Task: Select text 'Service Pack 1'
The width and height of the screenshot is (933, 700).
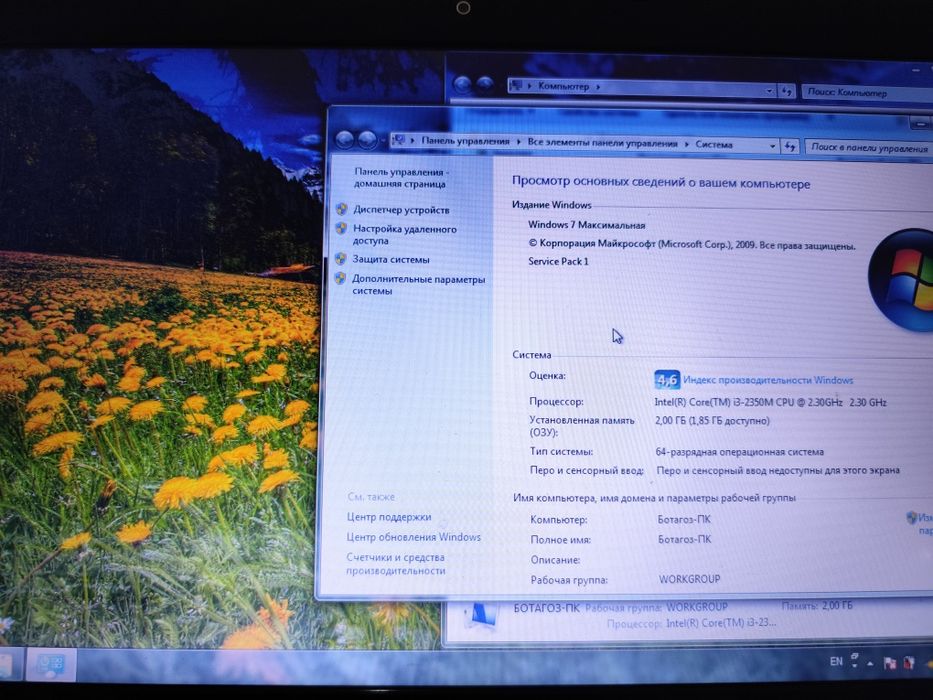Action: 558,261
